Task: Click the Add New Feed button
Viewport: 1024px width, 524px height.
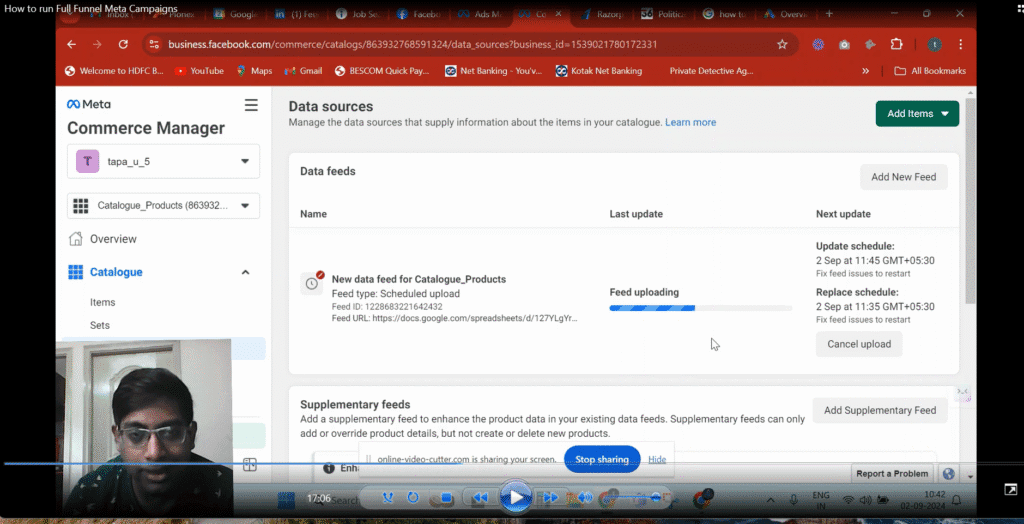Action: tap(903, 177)
